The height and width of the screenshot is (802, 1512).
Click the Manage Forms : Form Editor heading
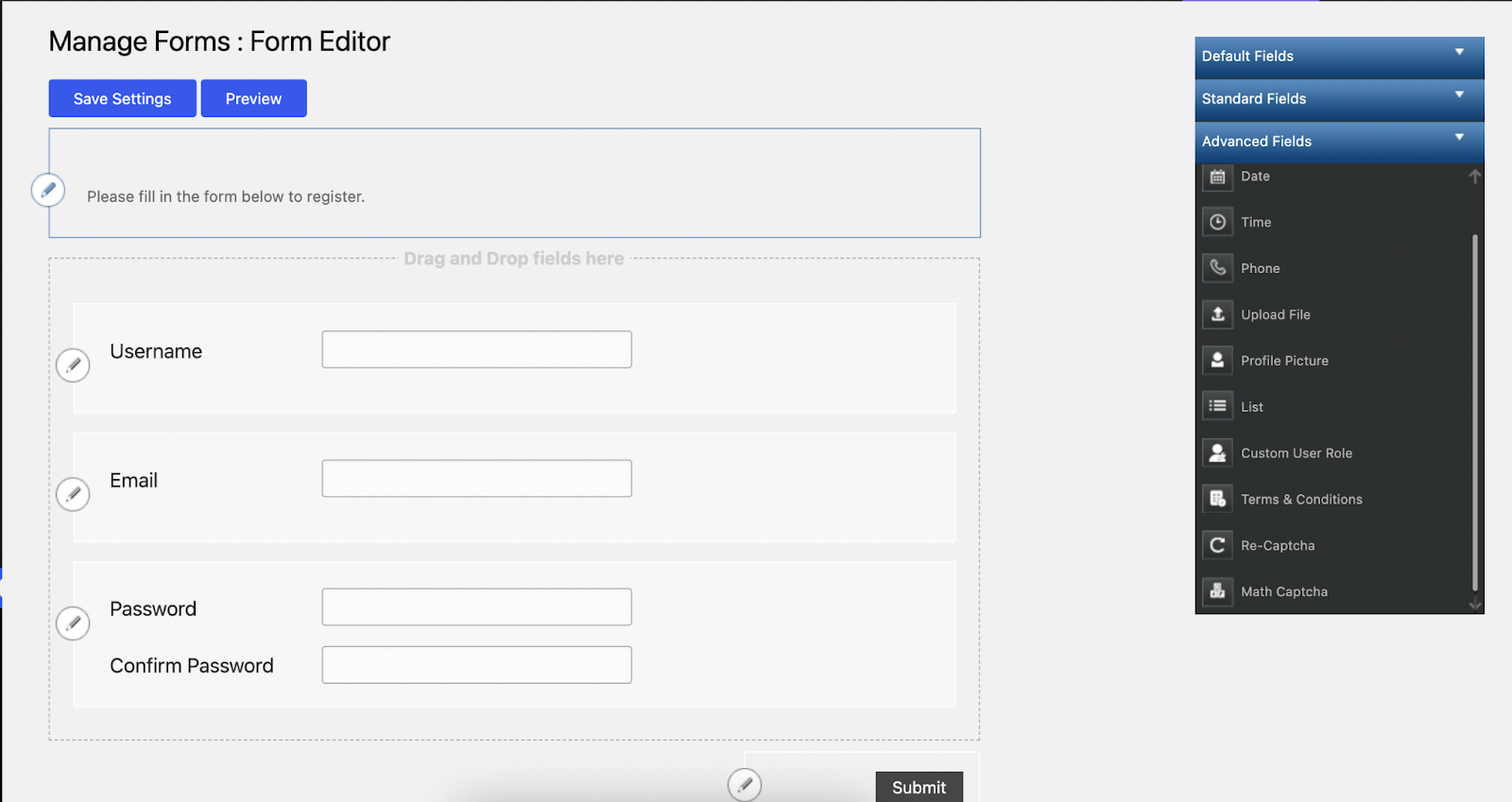coord(219,42)
